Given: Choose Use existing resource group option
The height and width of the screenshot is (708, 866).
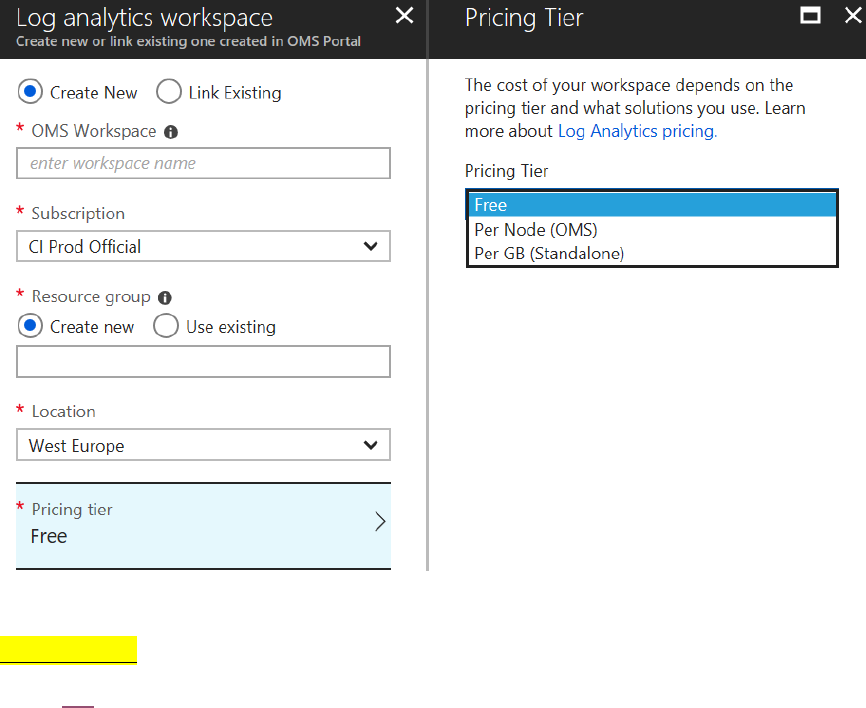Looking at the screenshot, I should click(x=166, y=326).
